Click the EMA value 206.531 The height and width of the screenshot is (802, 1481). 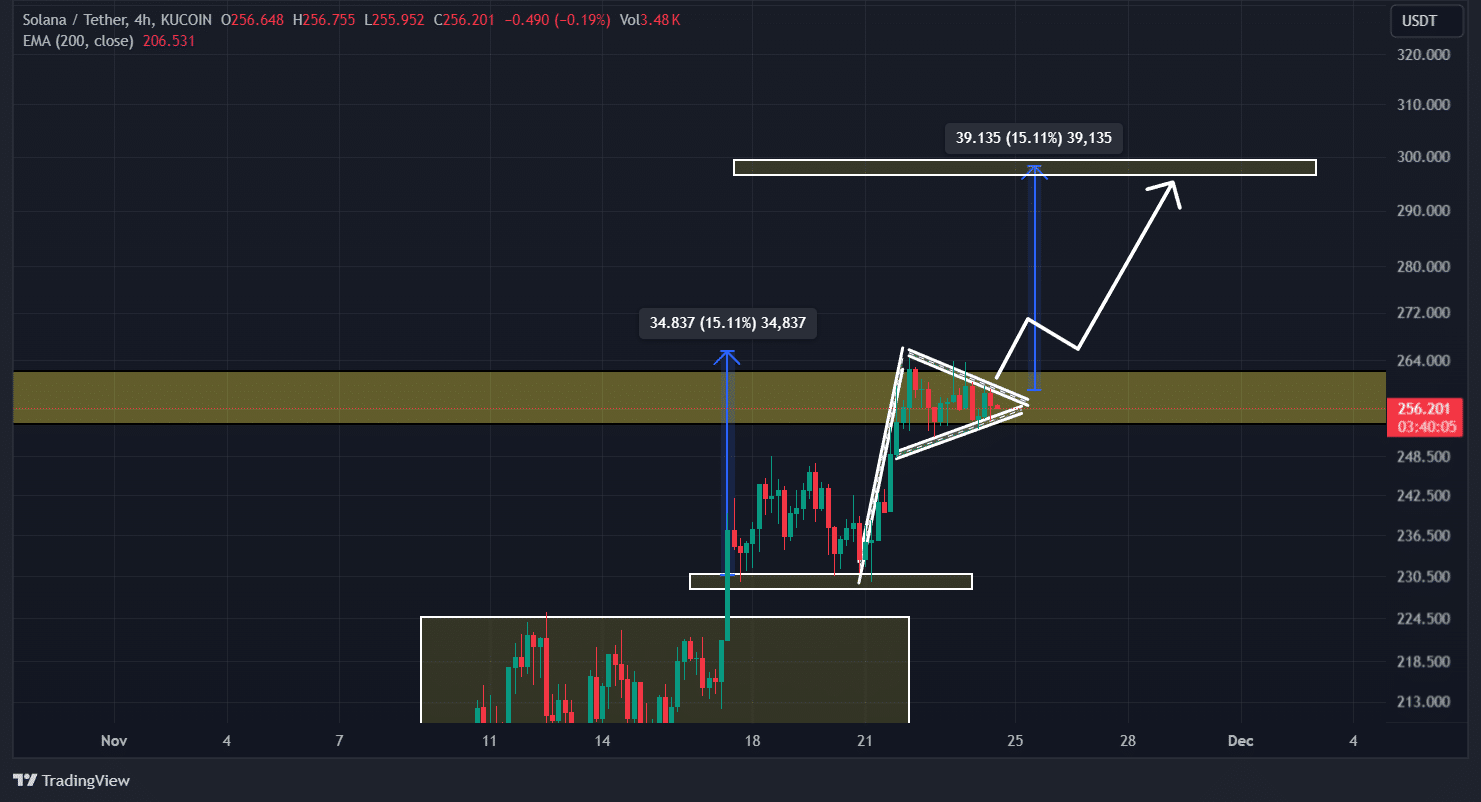click(170, 41)
